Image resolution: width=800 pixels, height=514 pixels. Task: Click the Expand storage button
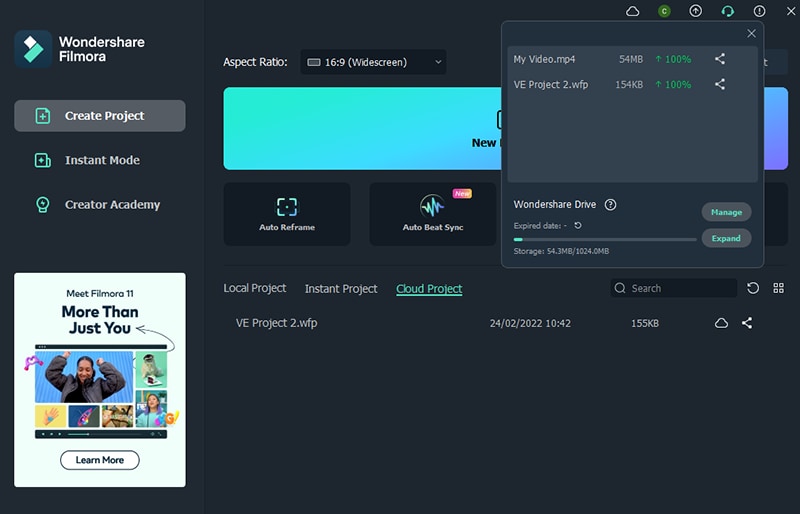726,238
